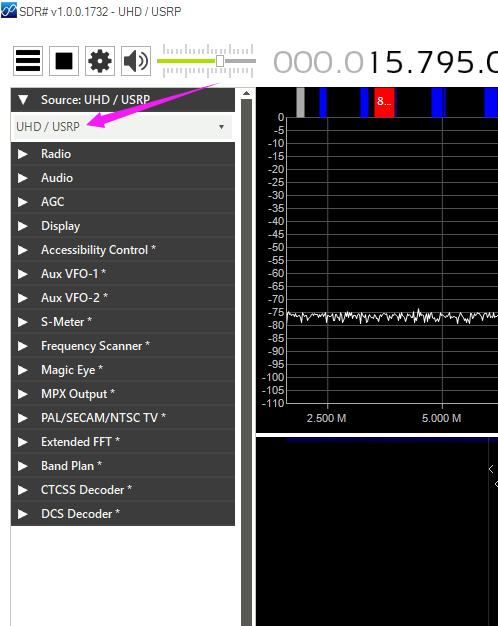Collapse the Source: UHD / USRP section
The image size is (498, 626).
[x=123, y=100]
